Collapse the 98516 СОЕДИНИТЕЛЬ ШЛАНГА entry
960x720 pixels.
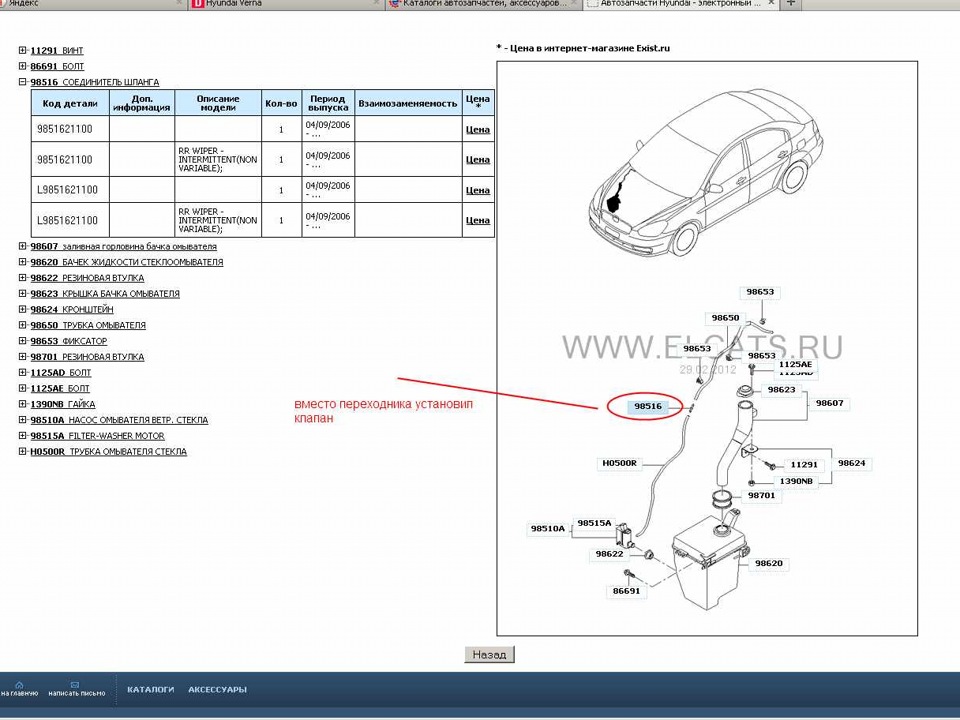pyautogui.click(x=22, y=81)
